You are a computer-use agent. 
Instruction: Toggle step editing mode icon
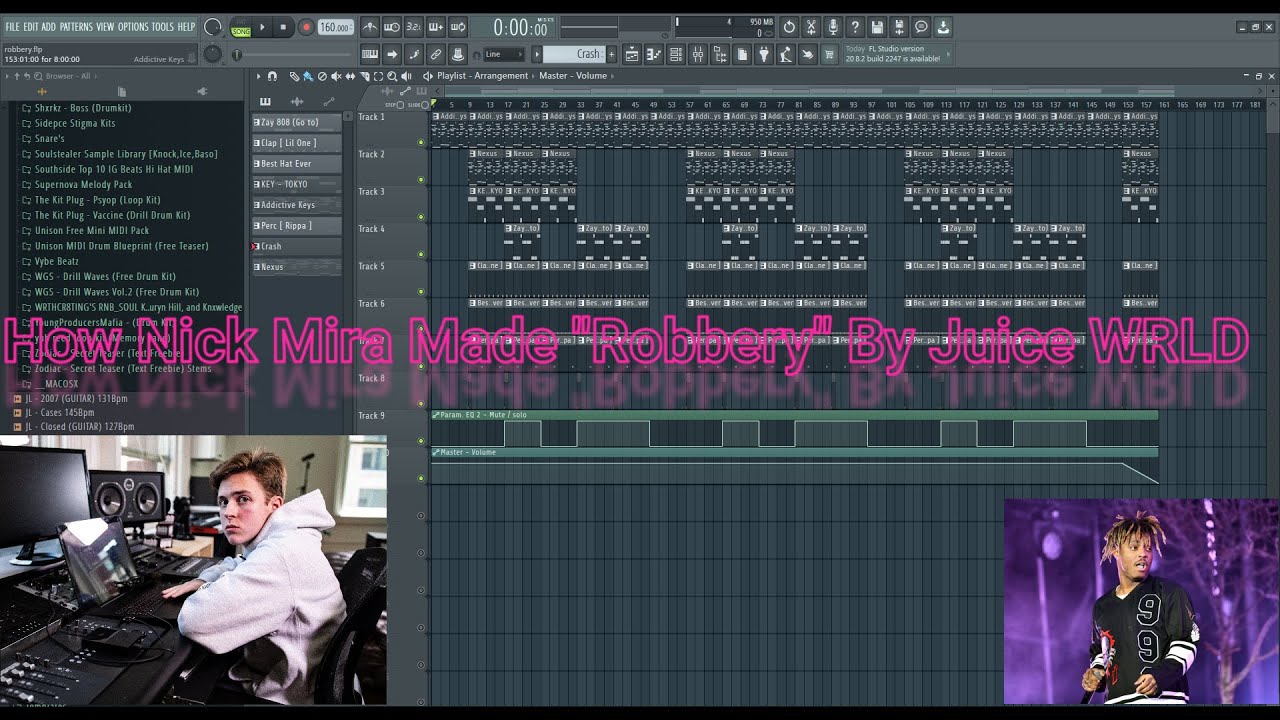pos(414,54)
